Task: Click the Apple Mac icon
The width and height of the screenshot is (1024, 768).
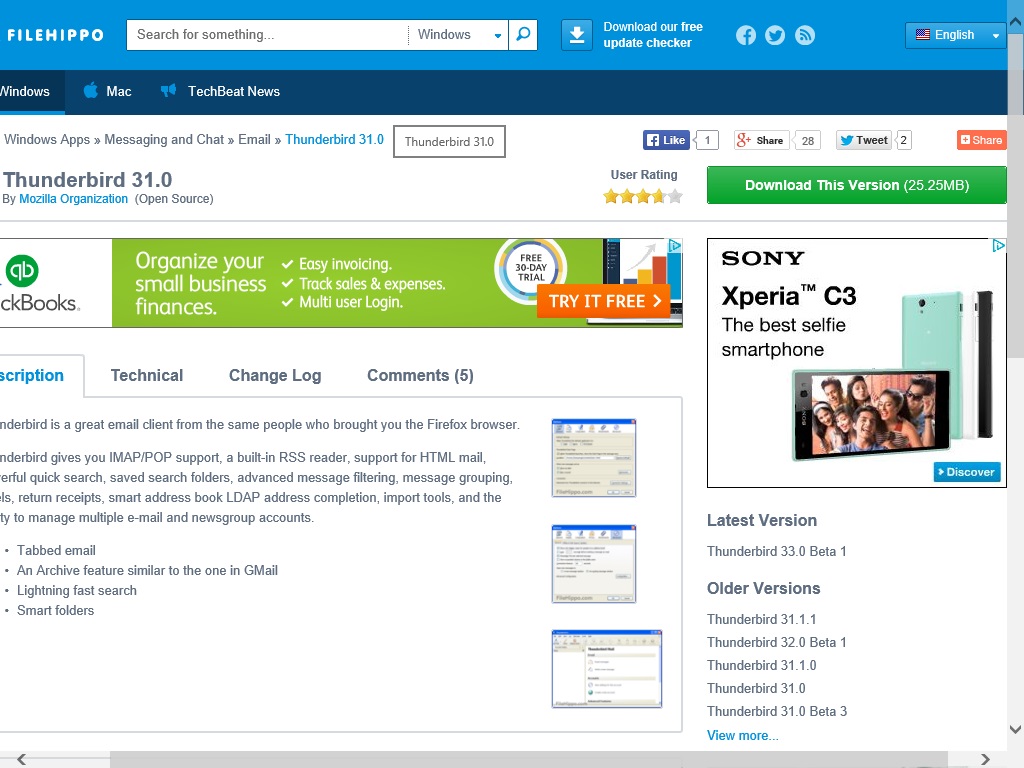Action: [x=91, y=90]
